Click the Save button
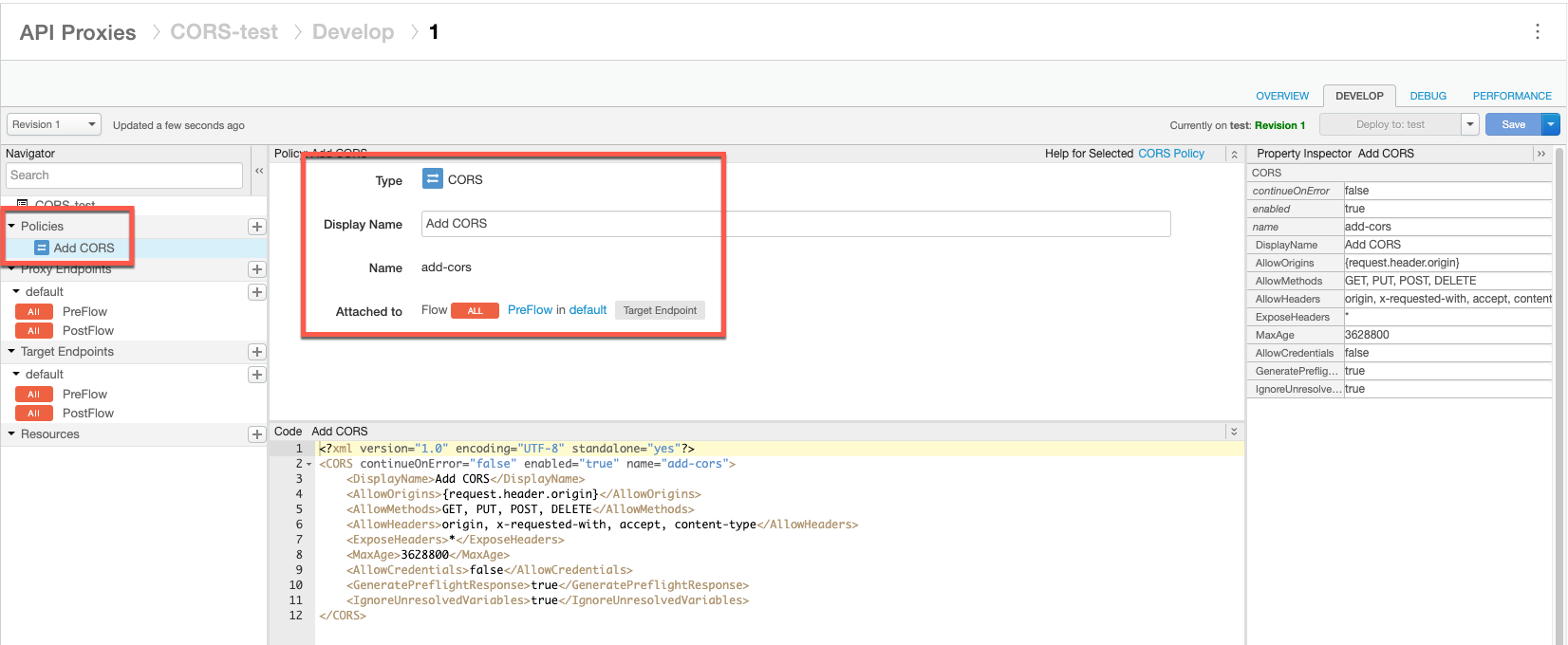 click(x=1514, y=124)
